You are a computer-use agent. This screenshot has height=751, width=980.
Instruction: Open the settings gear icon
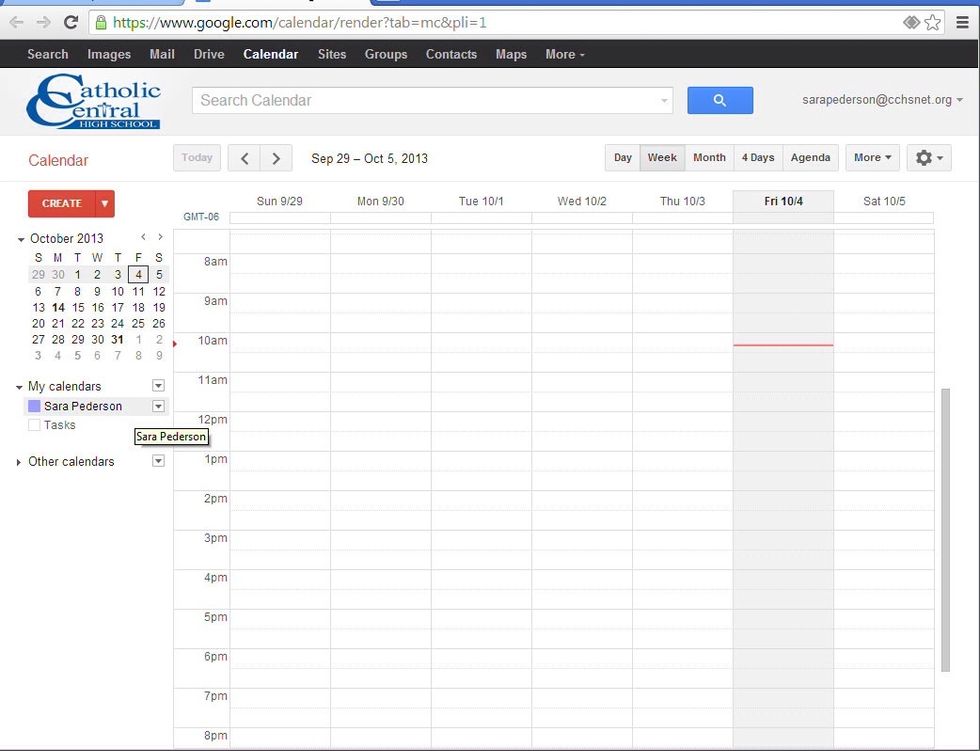[x=926, y=157]
